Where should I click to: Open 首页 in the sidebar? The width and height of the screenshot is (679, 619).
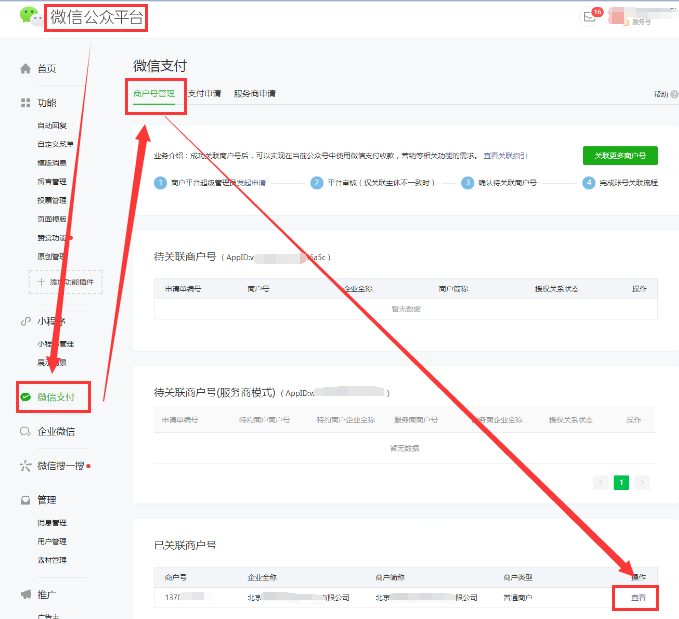[x=47, y=68]
